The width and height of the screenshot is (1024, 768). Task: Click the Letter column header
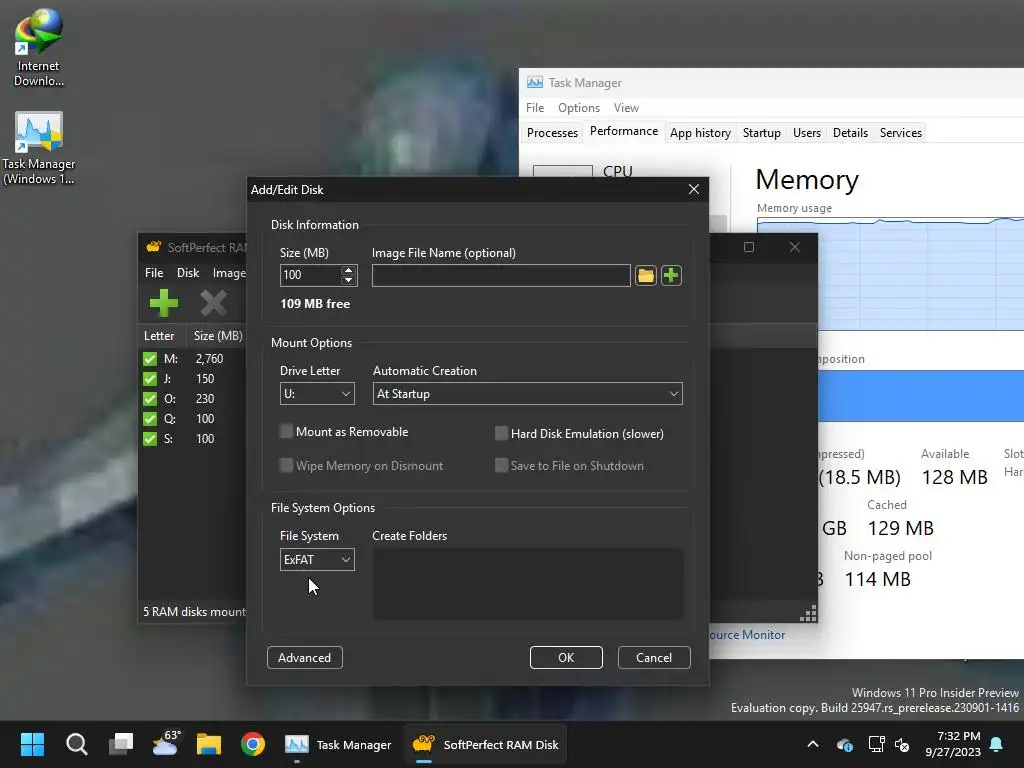pos(159,336)
